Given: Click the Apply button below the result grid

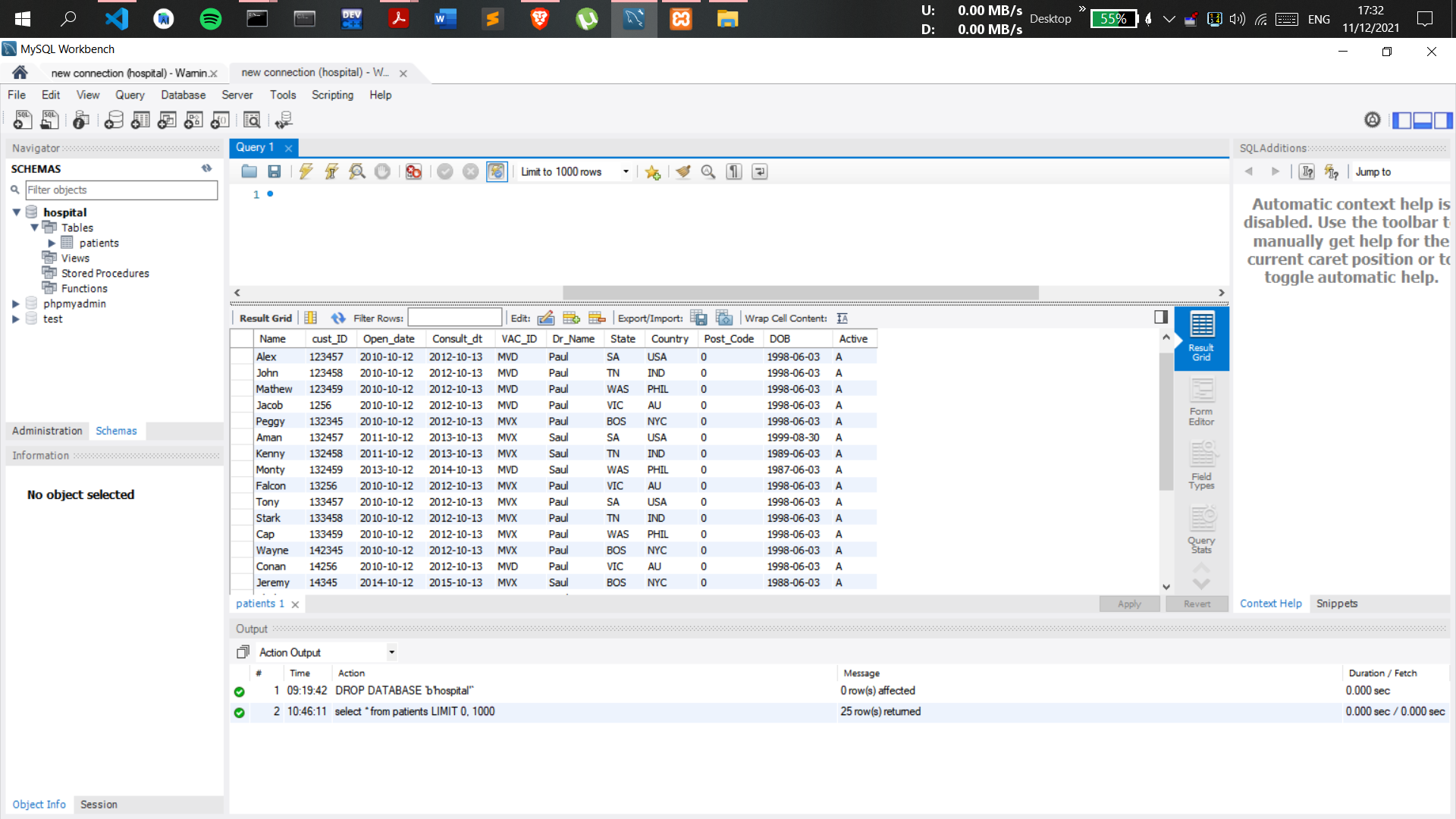Looking at the screenshot, I should pyautogui.click(x=1128, y=603).
